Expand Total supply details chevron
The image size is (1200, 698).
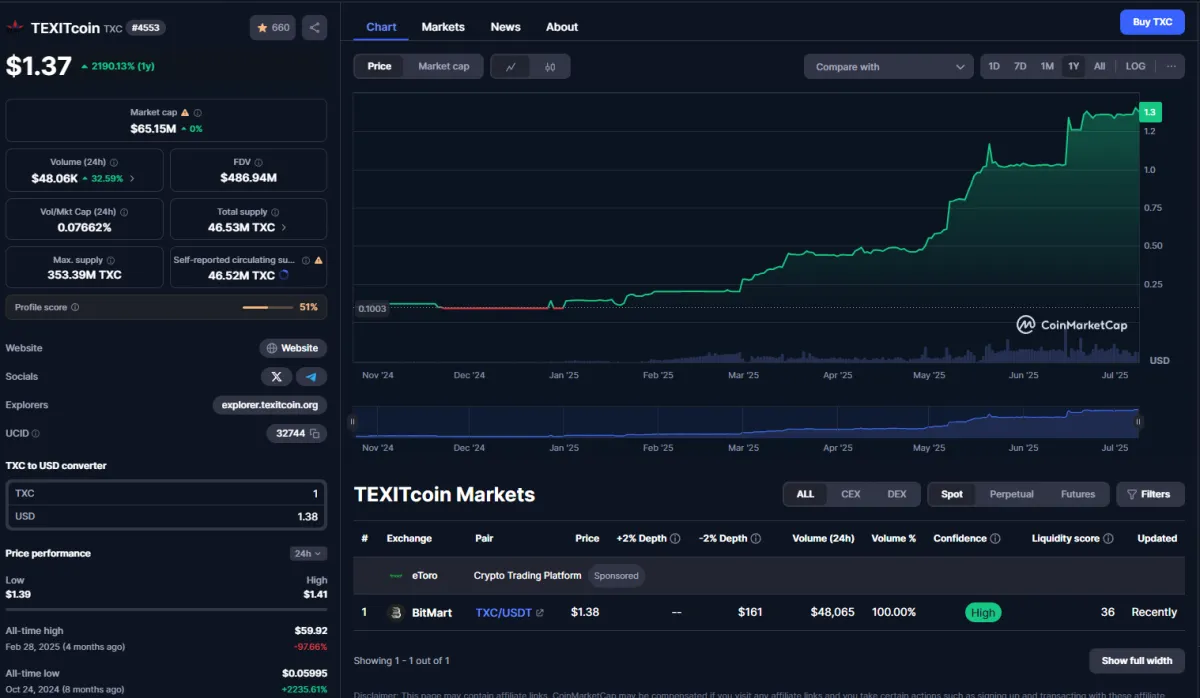pyautogui.click(x=284, y=228)
